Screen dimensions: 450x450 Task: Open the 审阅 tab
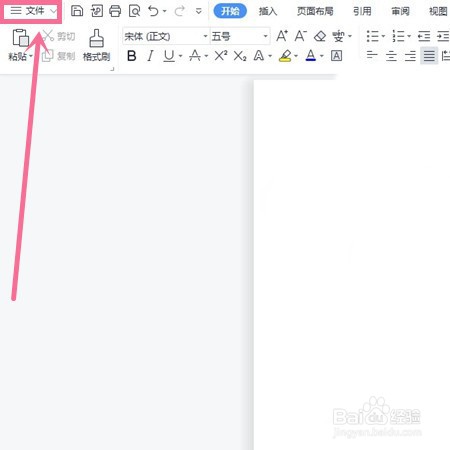(400, 11)
